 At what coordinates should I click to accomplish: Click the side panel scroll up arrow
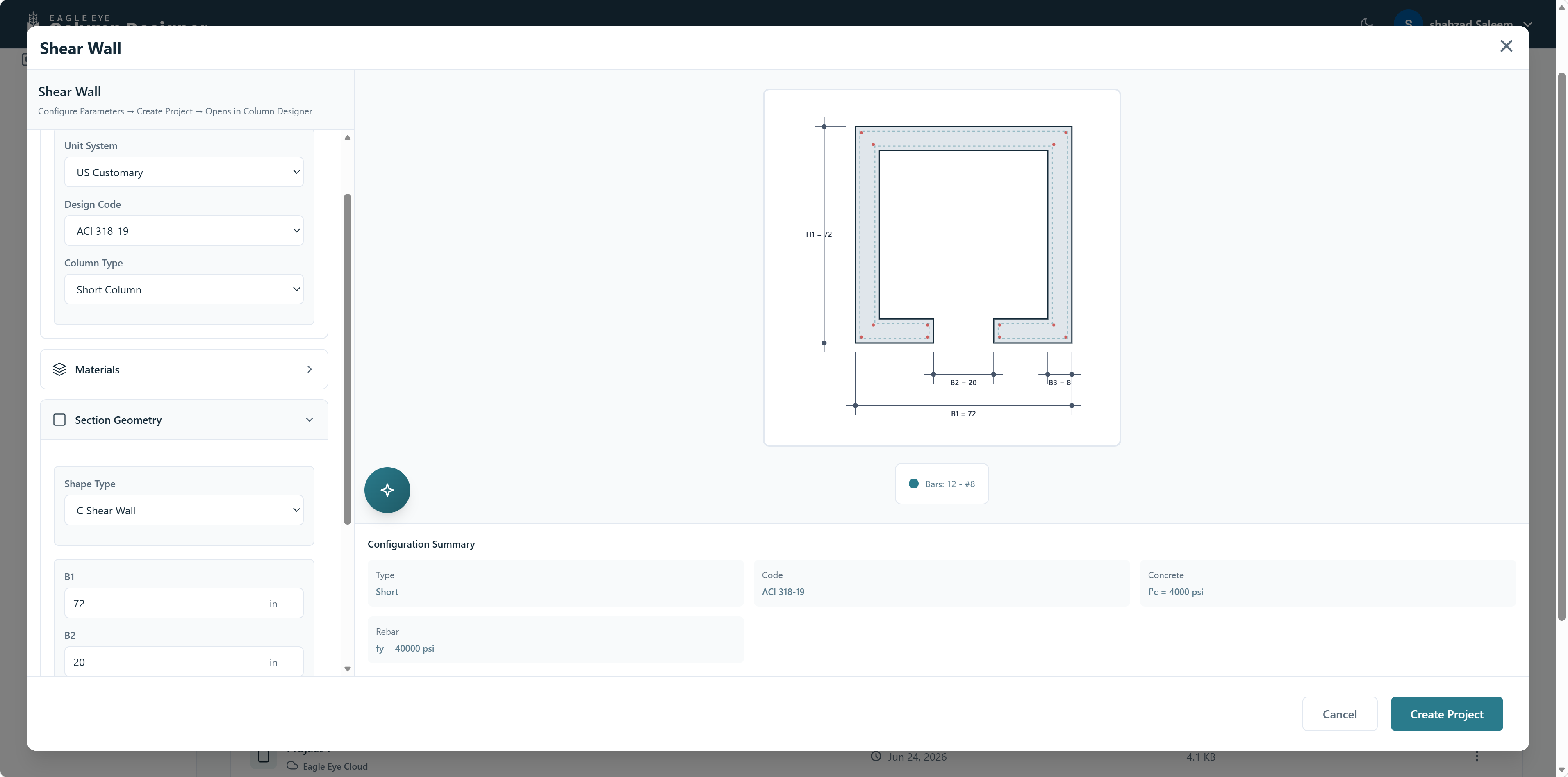coord(348,138)
